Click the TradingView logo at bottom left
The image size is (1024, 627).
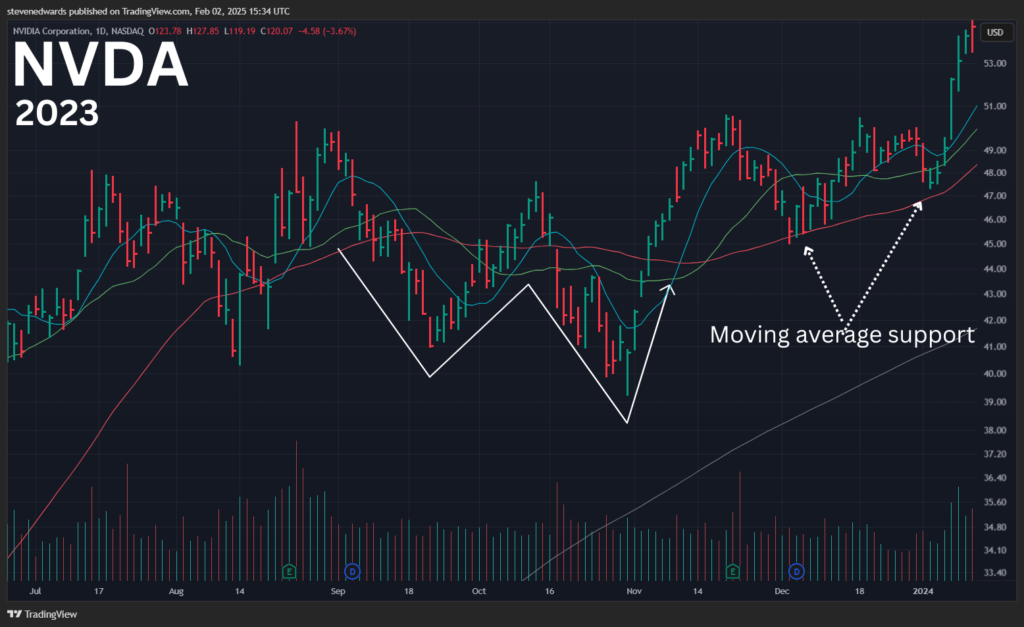tap(42, 614)
